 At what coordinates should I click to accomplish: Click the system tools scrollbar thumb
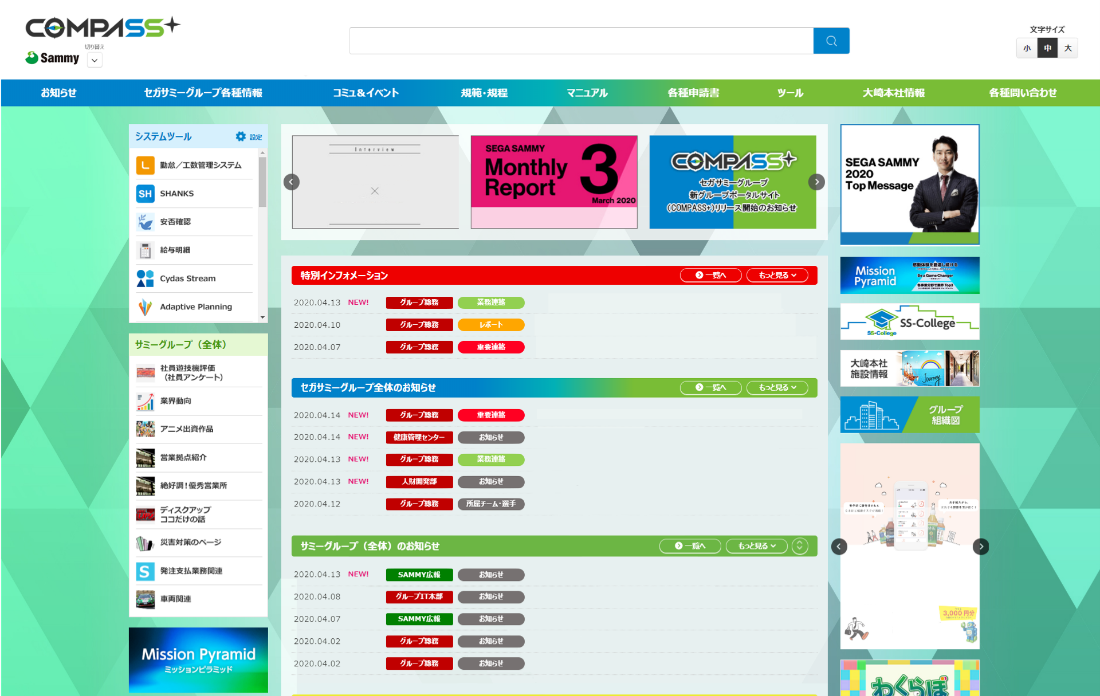(262, 182)
